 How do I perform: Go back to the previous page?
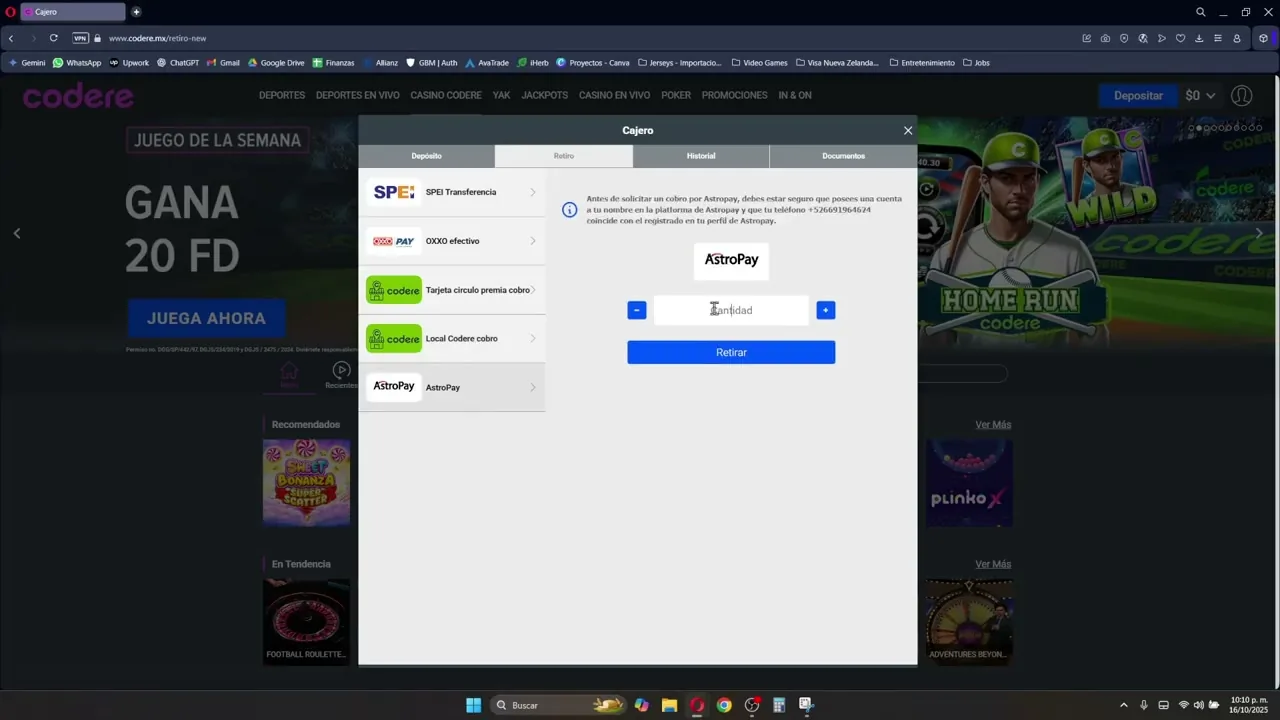pyautogui.click(x=11, y=38)
